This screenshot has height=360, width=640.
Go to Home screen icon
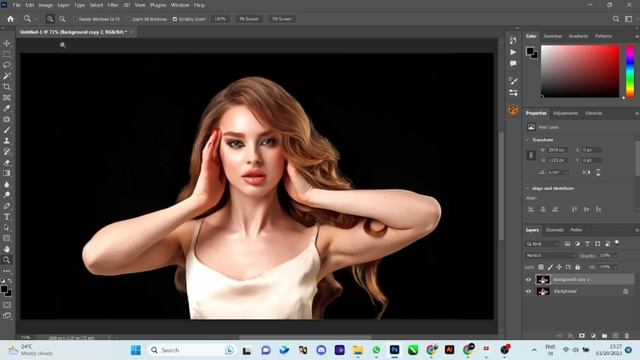click(10, 19)
